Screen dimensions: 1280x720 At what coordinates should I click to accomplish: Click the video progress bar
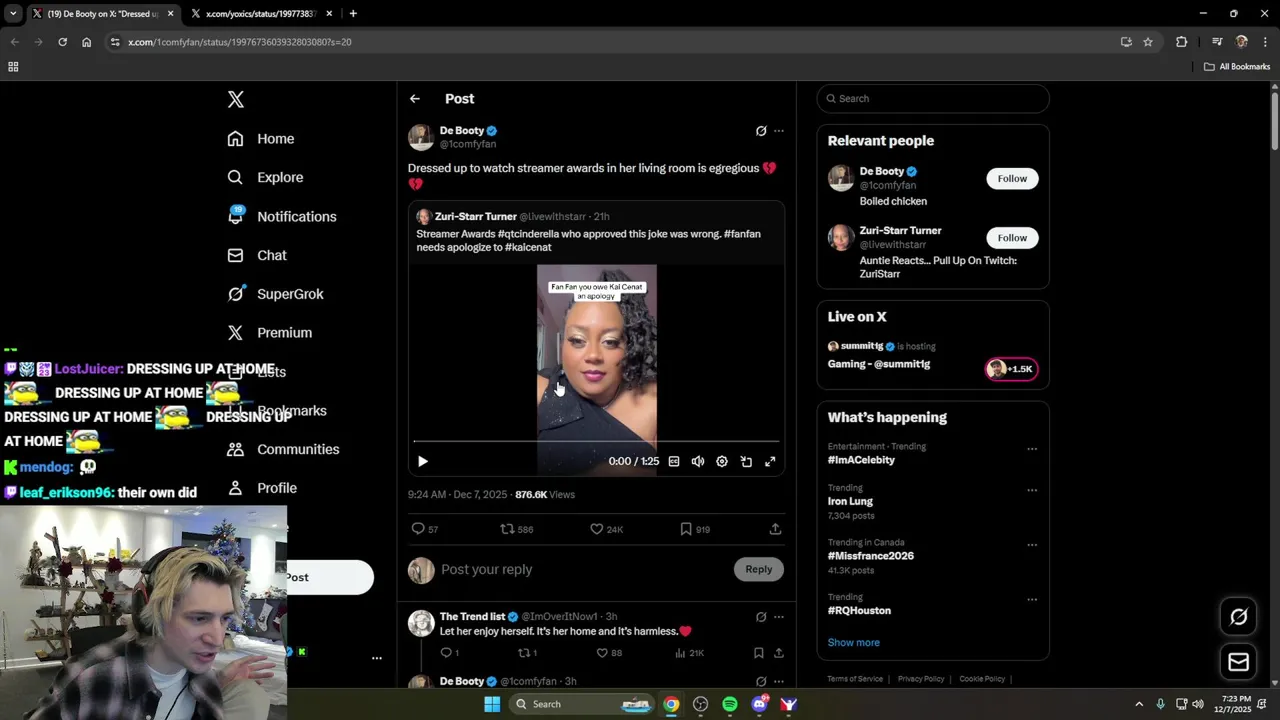[x=596, y=441]
